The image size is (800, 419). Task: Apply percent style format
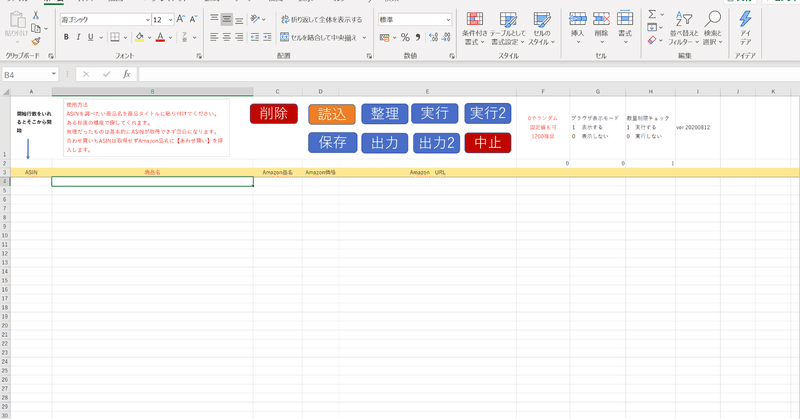click(x=405, y=37)
